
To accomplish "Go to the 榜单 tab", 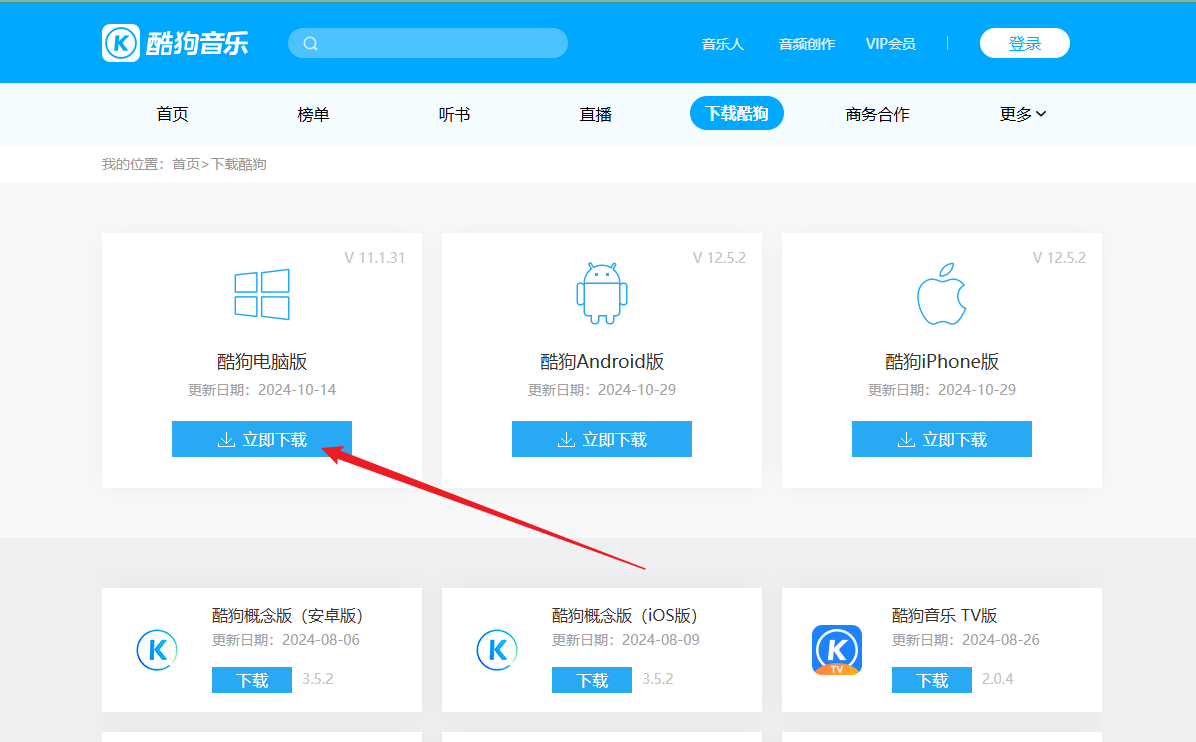I will (x=313, y=114).
